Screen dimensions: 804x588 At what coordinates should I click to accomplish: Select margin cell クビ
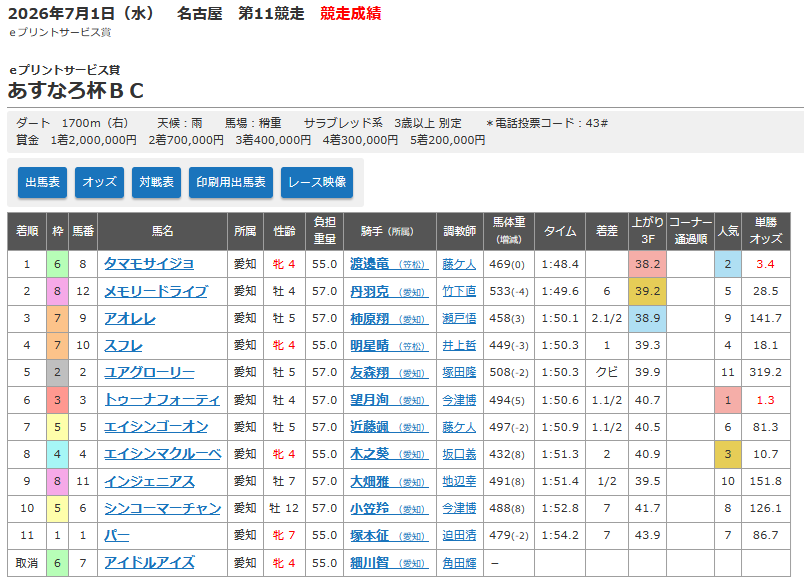(x=607, y=373)
